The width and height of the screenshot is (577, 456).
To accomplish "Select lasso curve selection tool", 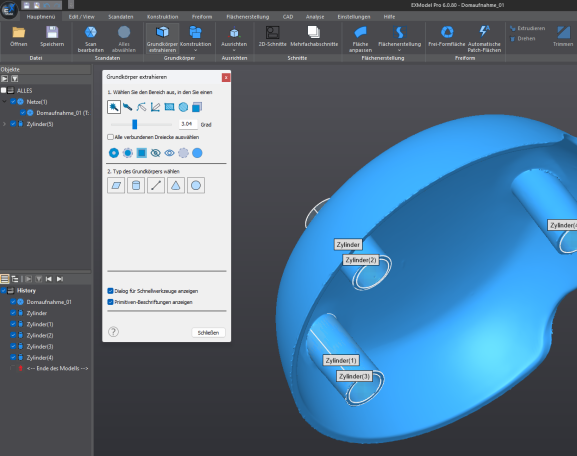I will 141,107.
